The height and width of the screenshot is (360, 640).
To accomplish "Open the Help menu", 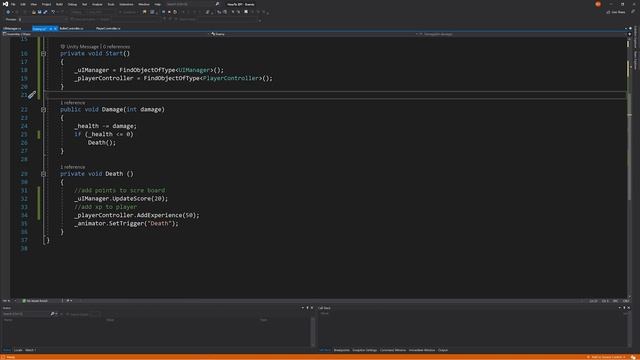I will (x=157, y=4).
